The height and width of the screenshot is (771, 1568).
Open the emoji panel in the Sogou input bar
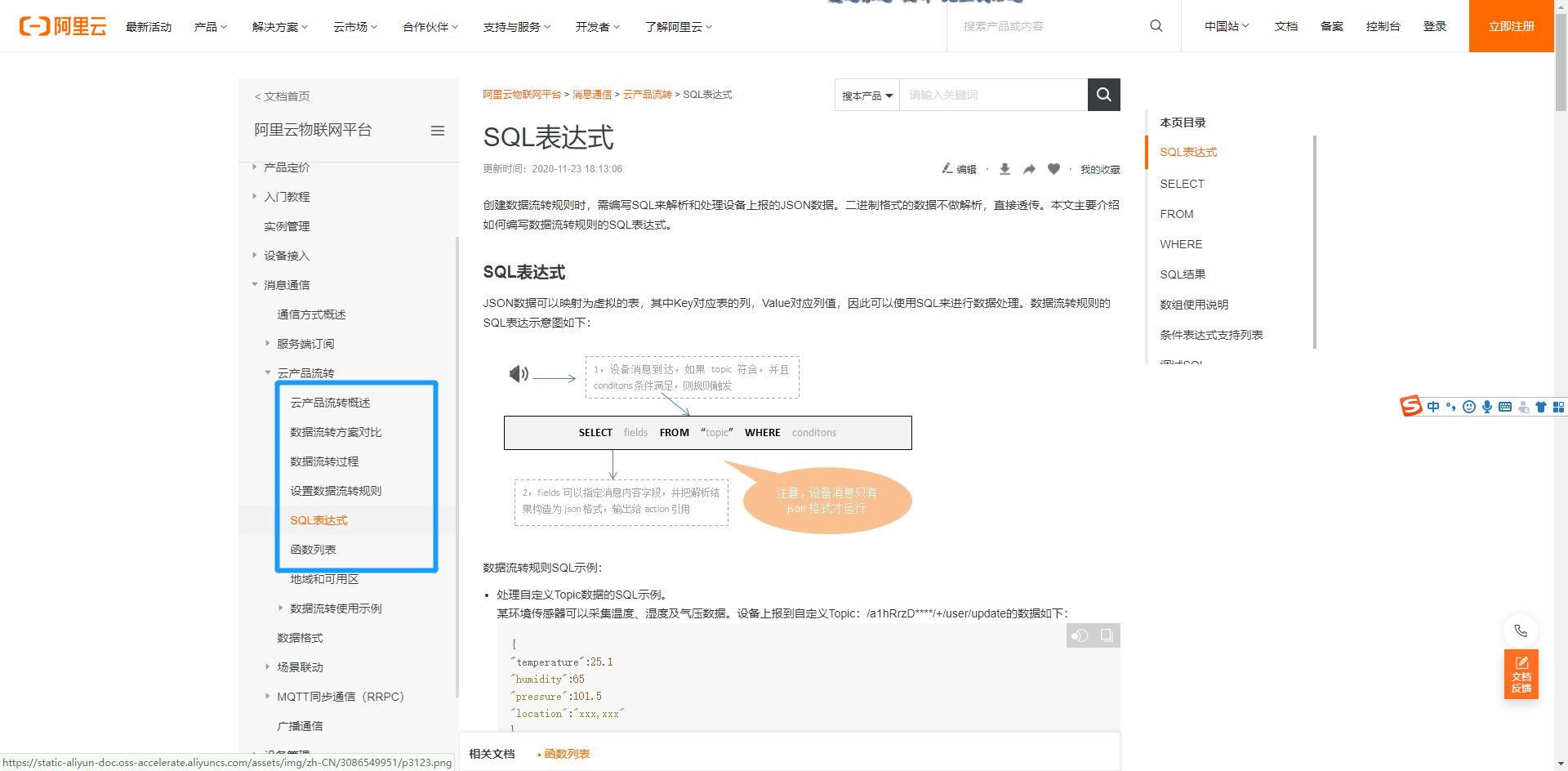(1469, 407)
